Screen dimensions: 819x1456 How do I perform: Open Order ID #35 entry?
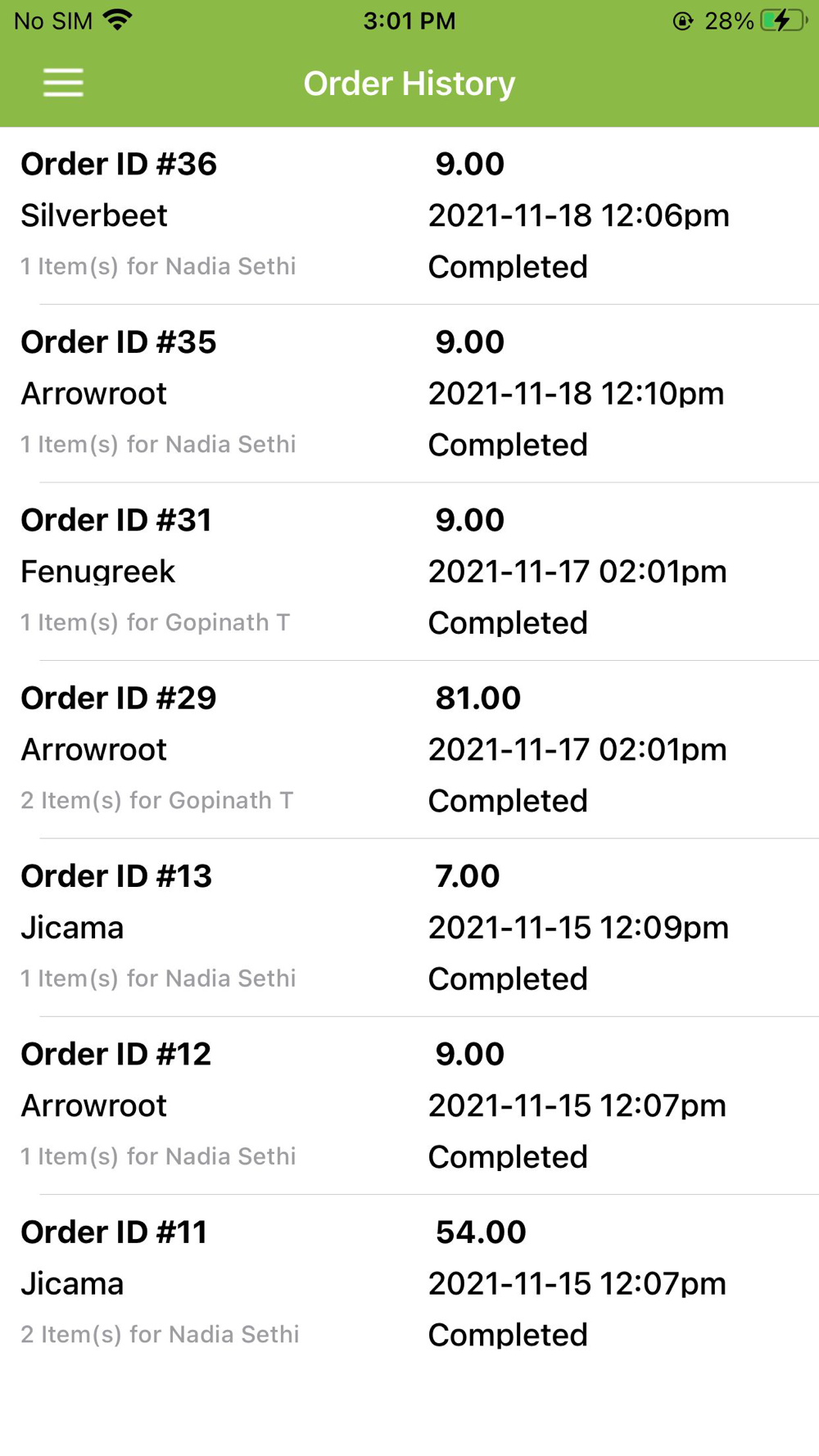(119, 342)
